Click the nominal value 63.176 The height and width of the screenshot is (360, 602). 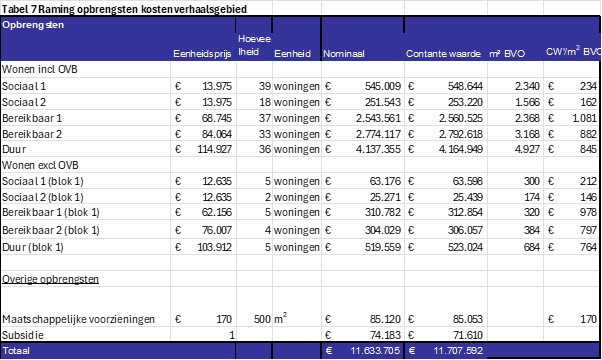click(x=385, y=181)
